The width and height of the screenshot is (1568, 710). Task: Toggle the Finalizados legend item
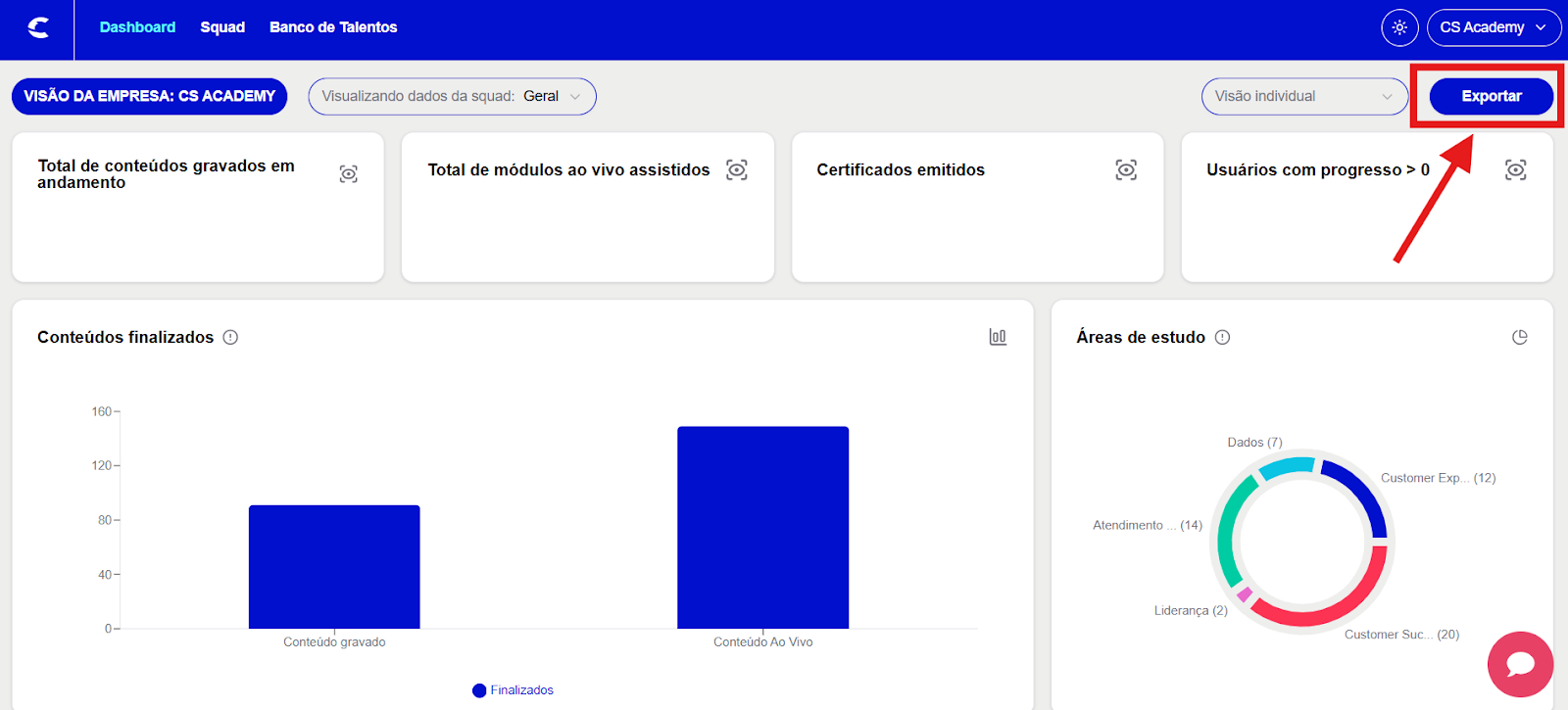click(513, 690)
